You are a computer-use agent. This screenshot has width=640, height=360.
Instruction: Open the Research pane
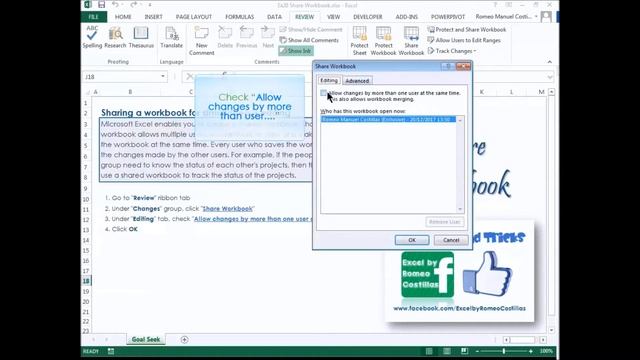click(x=115, y=37)
